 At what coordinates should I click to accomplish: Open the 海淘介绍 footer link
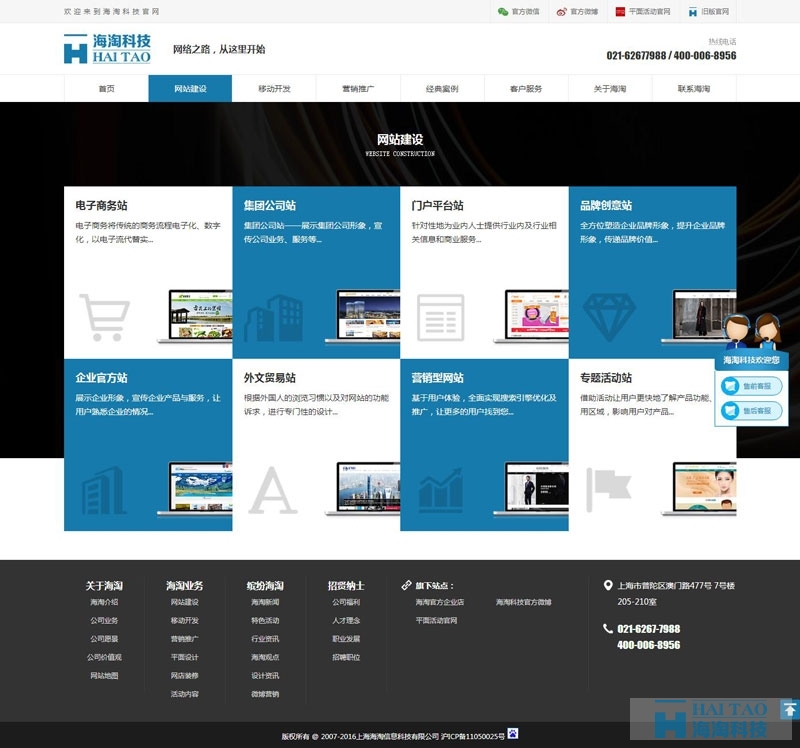point(104,602)
